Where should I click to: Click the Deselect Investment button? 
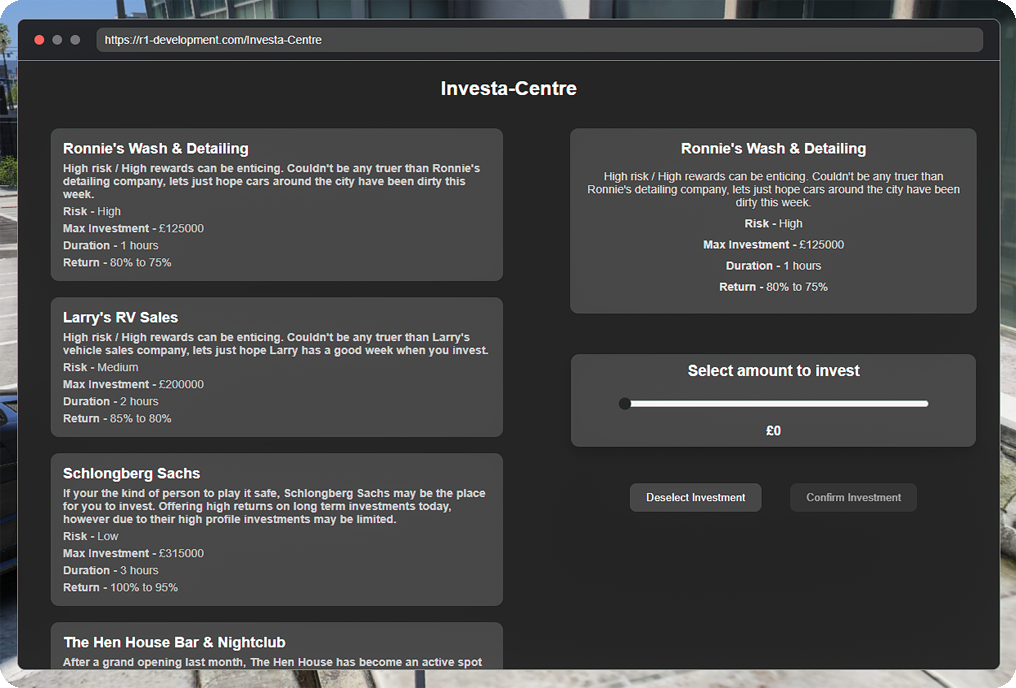coord(695,498)
